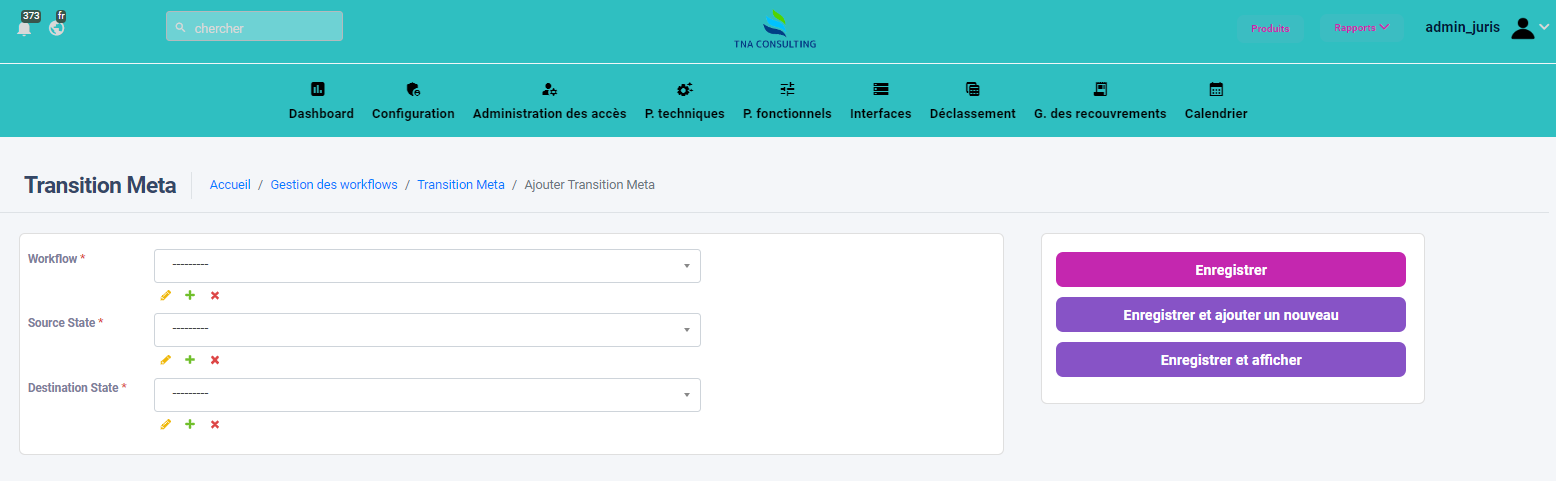Viewport: 1556px width, 481px height.
Task: Click the red delete icon under Source State
Action: click(215, 360)
